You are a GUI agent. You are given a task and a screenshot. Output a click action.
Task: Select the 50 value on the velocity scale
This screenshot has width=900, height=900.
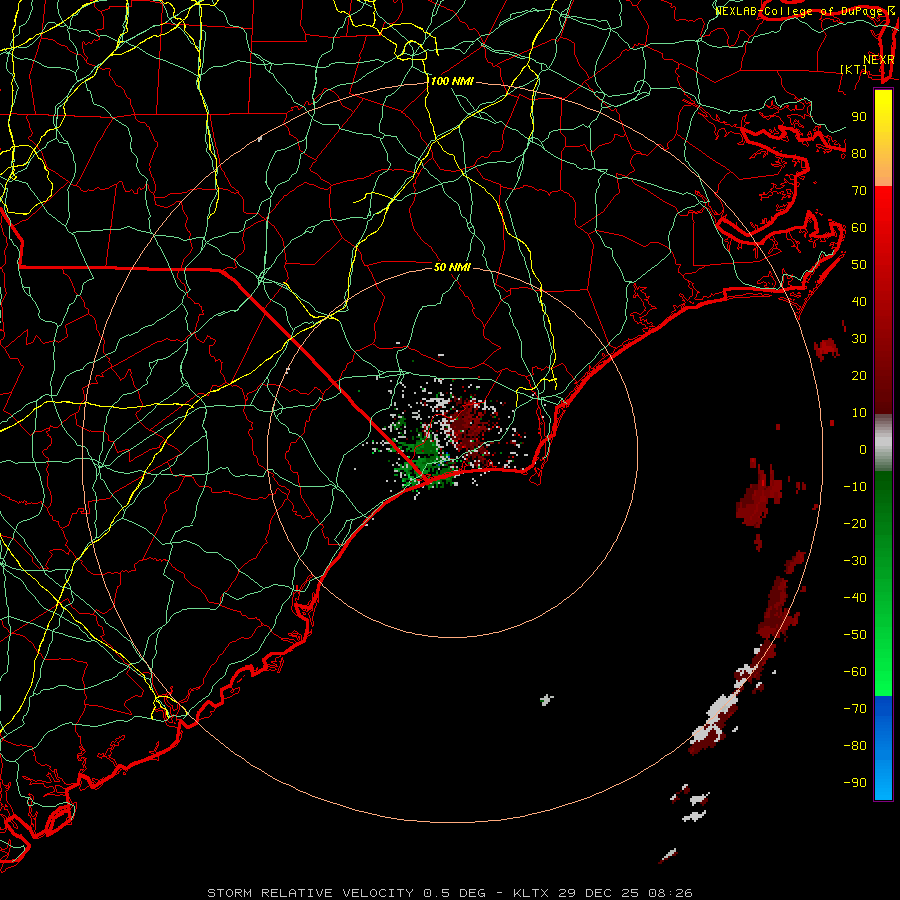pyautogui.click(x=859, y=265)
